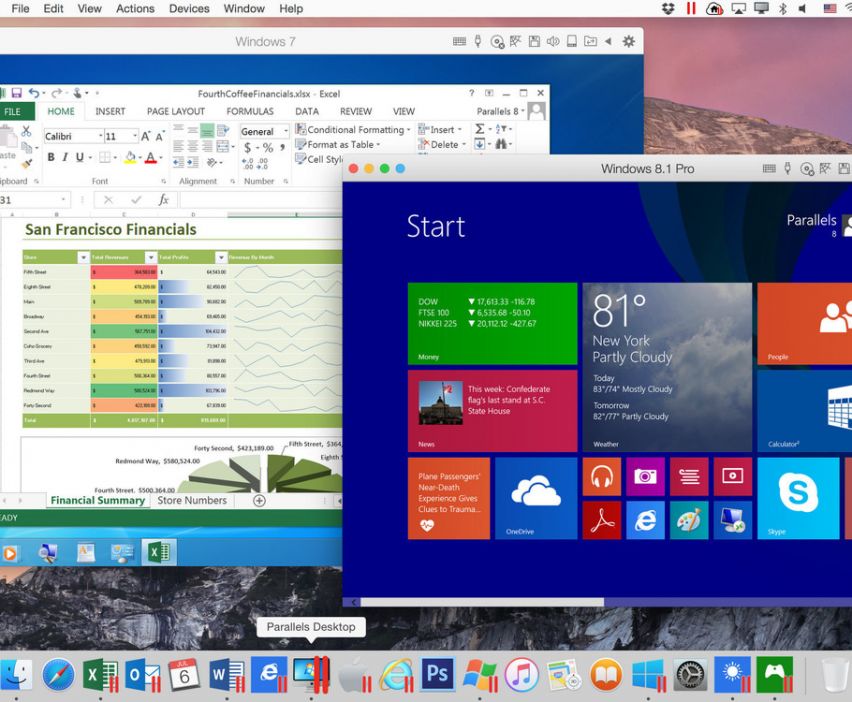
Task: Launch Safari from the macOS Dock
Action: (x=58, y=674)
